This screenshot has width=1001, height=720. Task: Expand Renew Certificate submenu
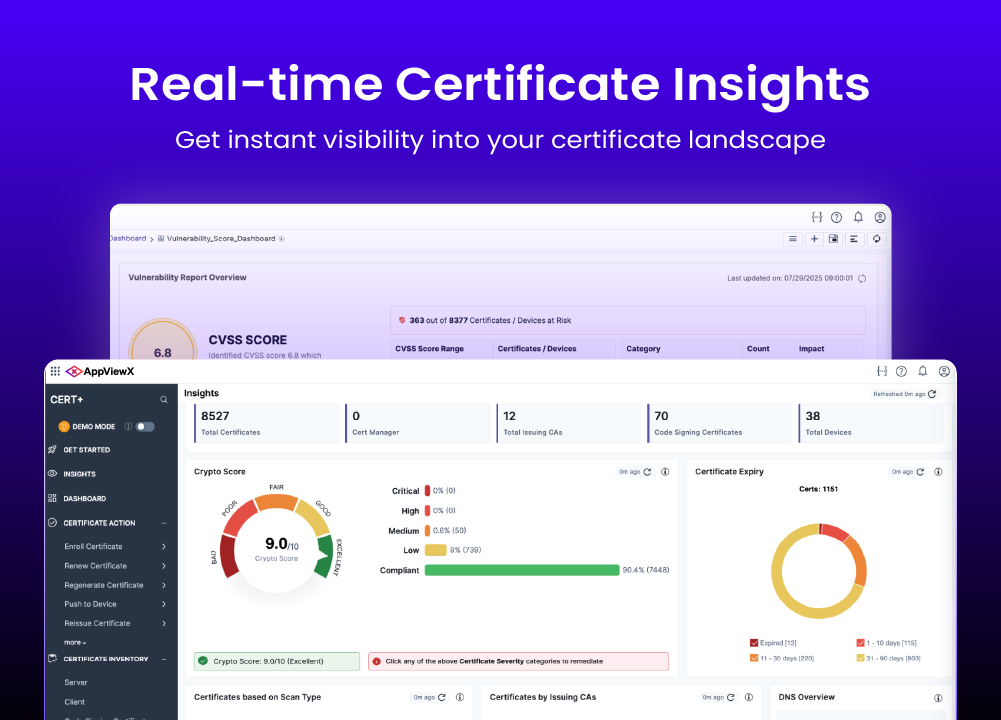click(x=164, y=566)
